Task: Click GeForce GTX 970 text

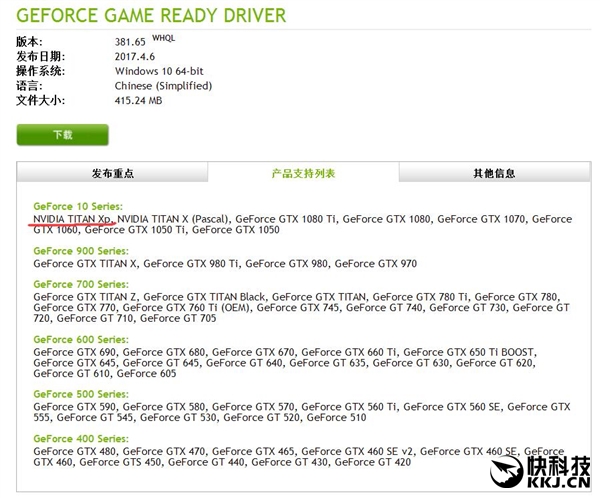Action: 376,264
